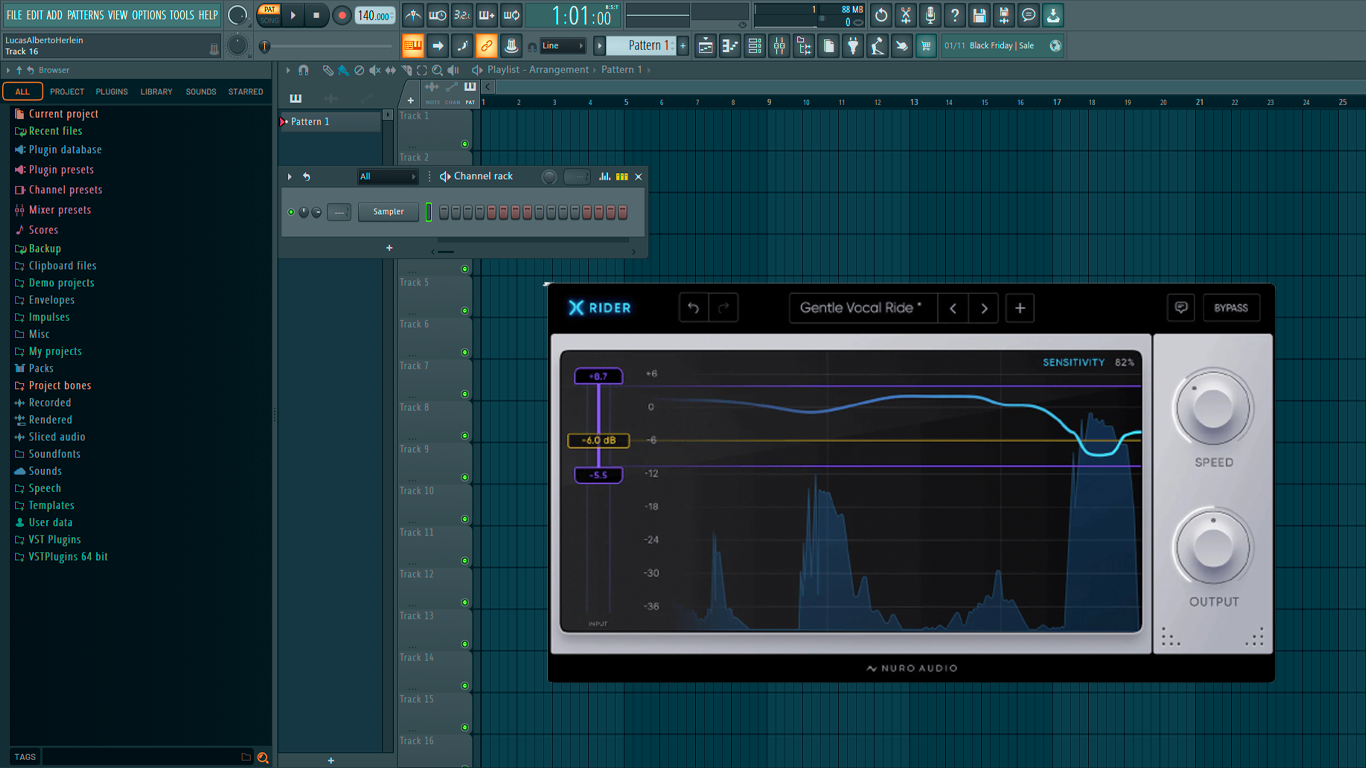Switch to SOUNDS browser tab
Viewport: 1366px width, 768px height.
click(x=201, y=91)
